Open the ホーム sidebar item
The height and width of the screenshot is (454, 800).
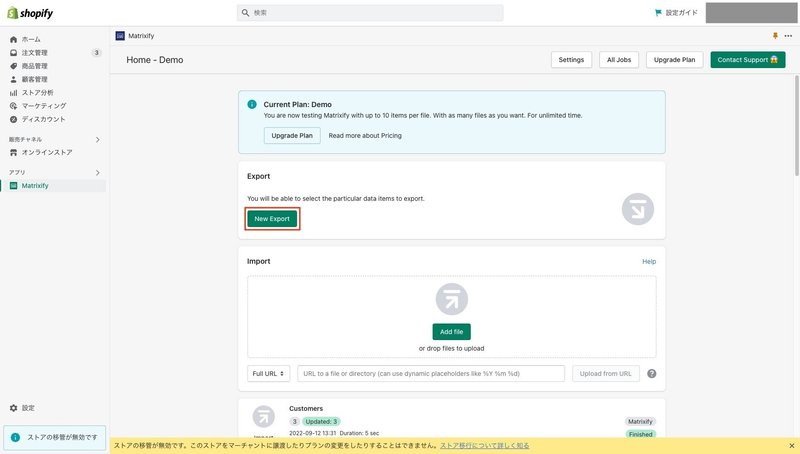[x=31, y=39]
